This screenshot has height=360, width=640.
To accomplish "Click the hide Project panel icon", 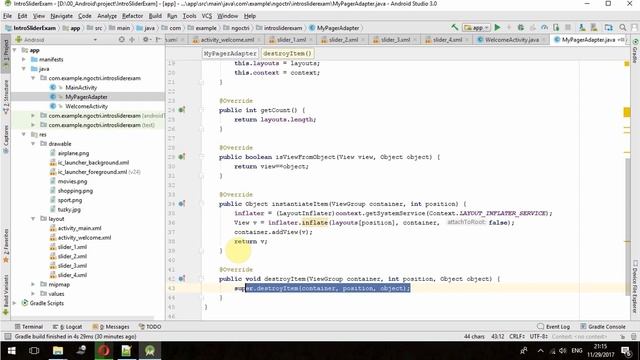I will click(158, 40).
